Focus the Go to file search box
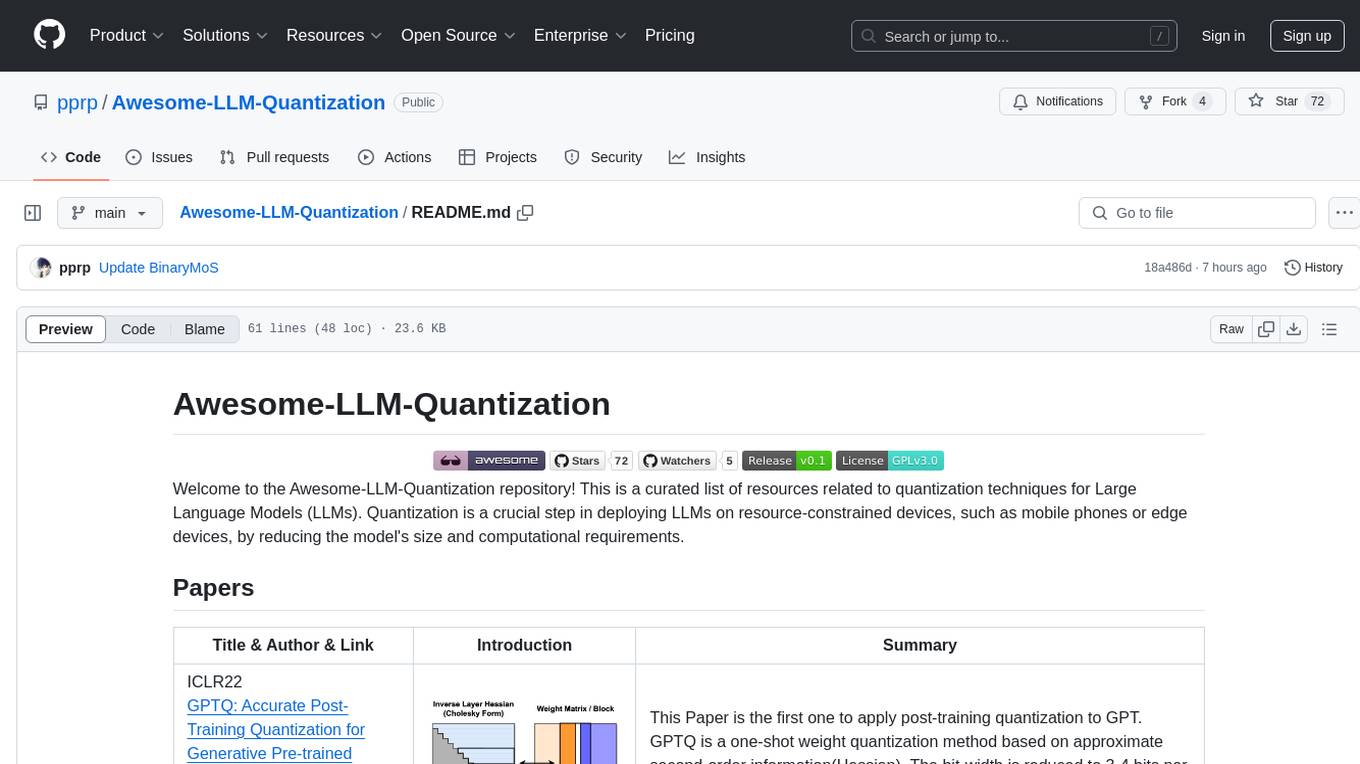 (x=1197, y=213)
